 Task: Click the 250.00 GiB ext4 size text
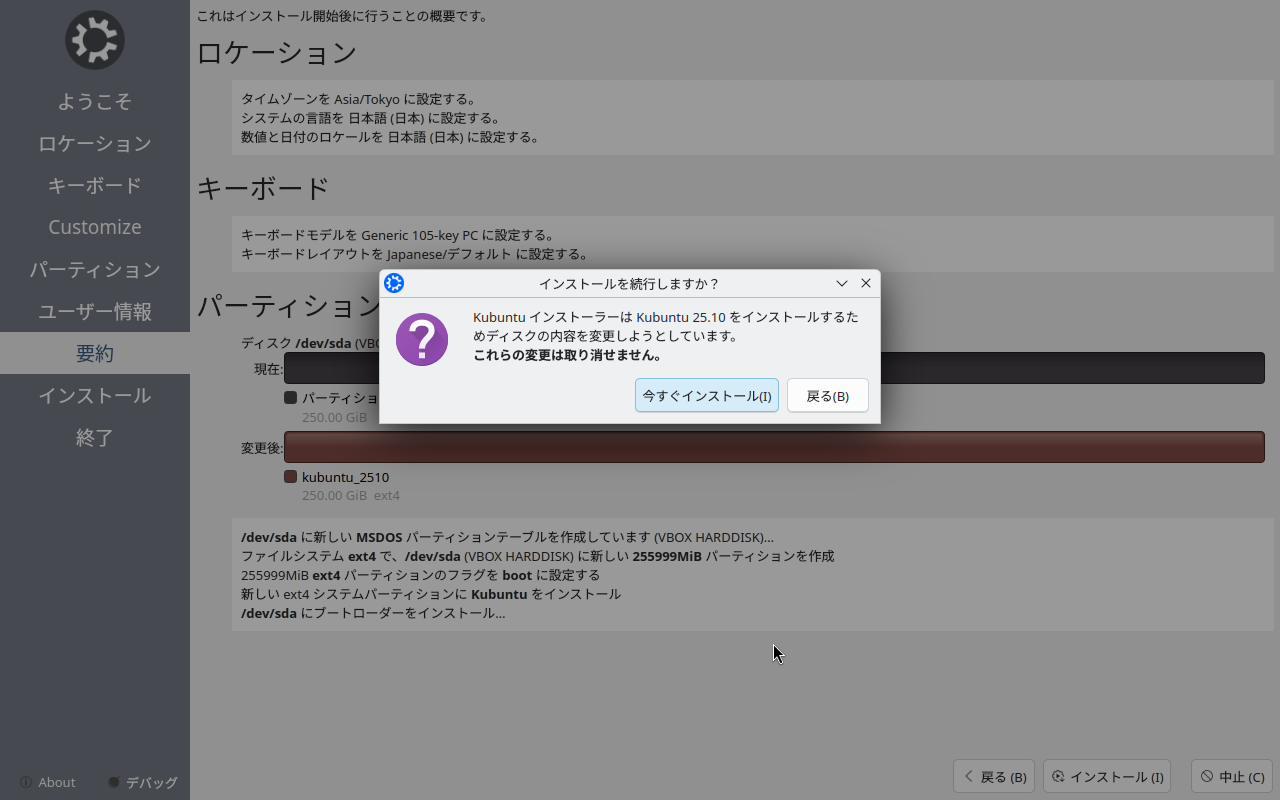click(x=351, y=495)
